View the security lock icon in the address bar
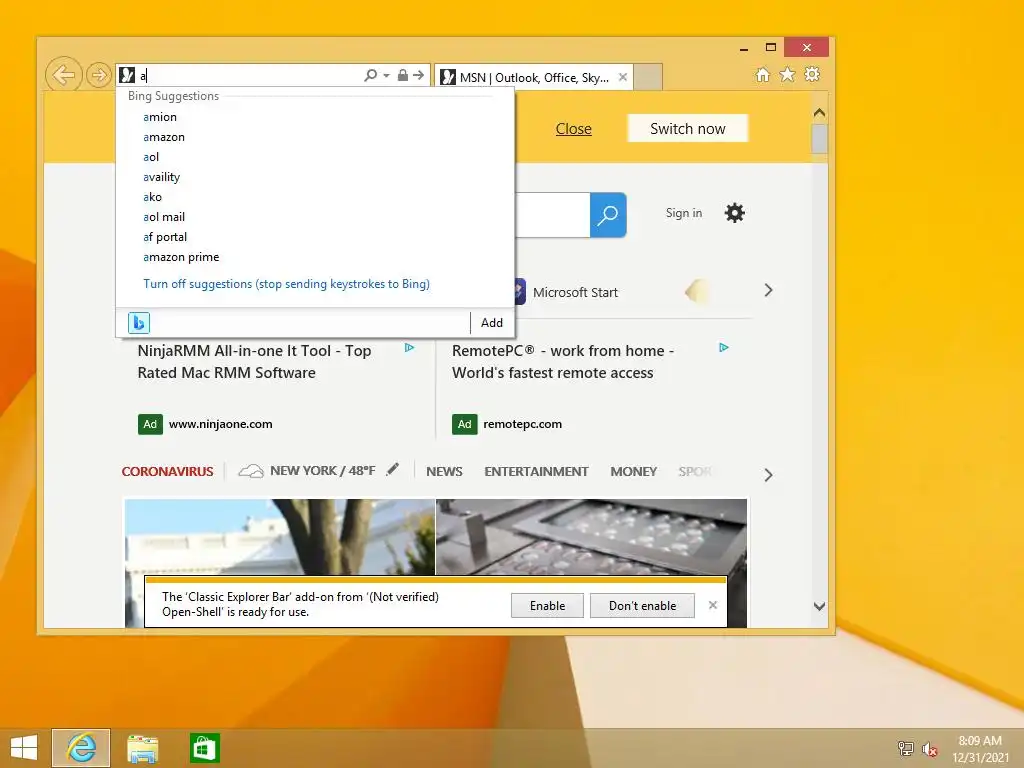1024x768 pixels. (403, 75)
